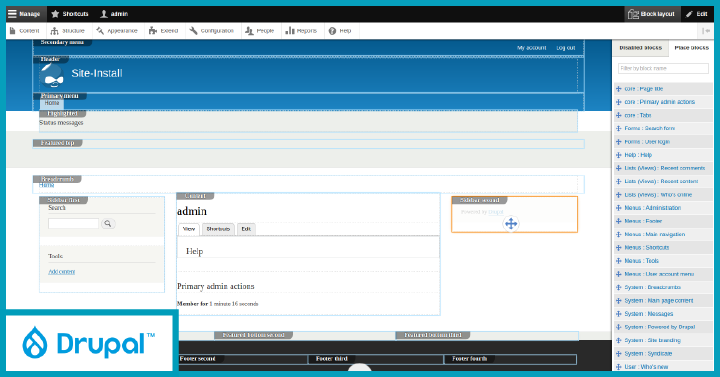Select System : Powered by Drupal block

[x=659, y=327]
